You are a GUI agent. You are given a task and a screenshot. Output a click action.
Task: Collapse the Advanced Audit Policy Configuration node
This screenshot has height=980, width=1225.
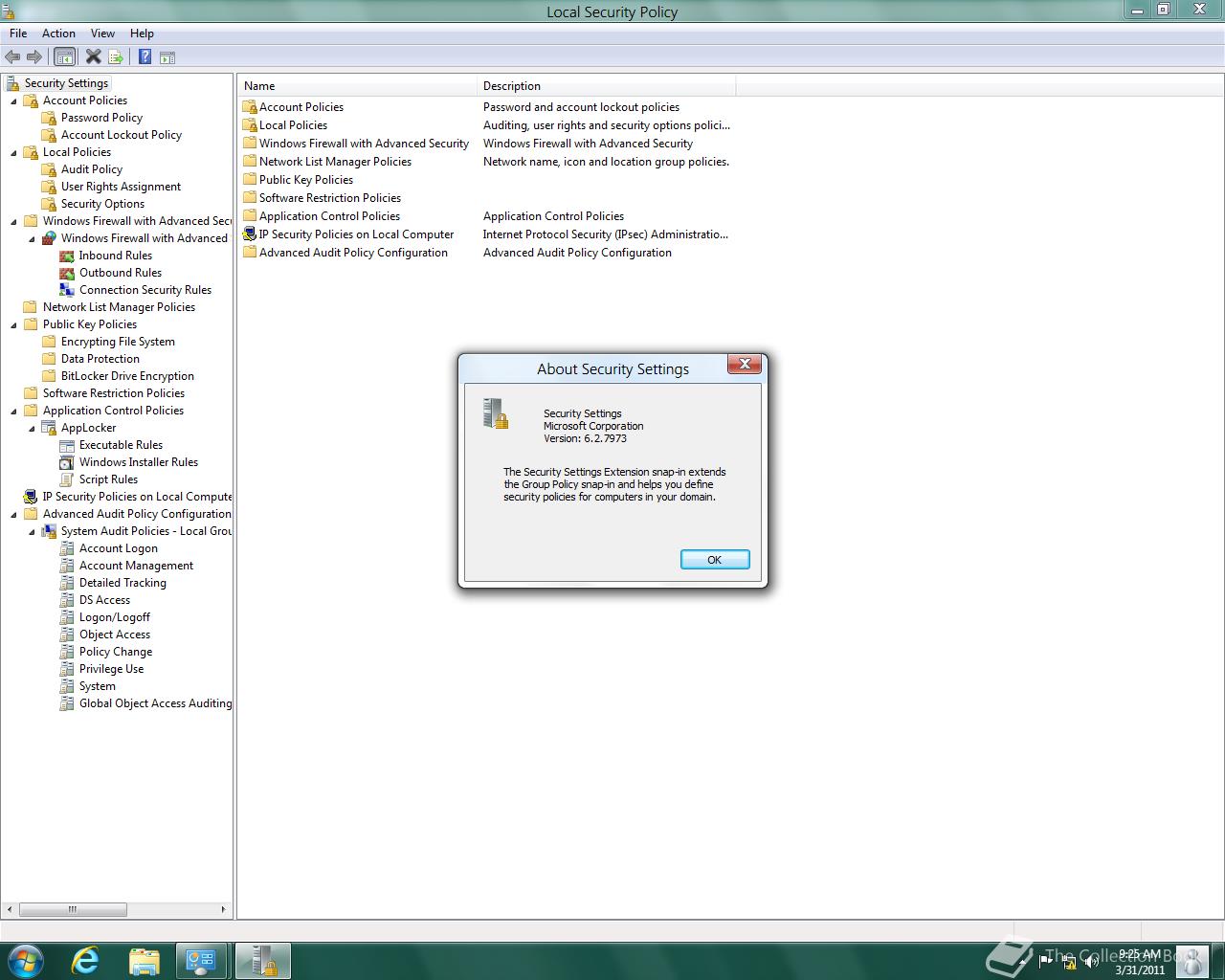click(14, 514)
